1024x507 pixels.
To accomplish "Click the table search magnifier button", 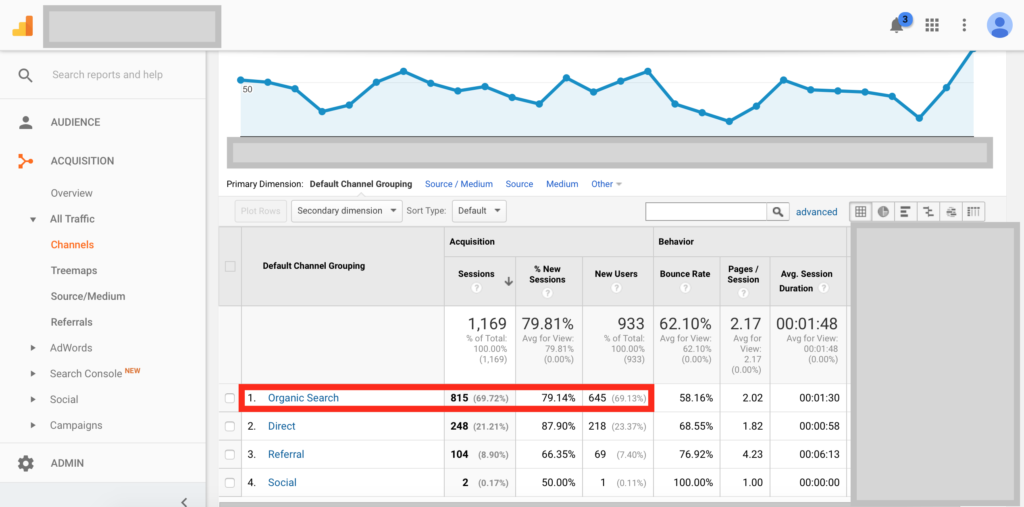I will 778,212.
